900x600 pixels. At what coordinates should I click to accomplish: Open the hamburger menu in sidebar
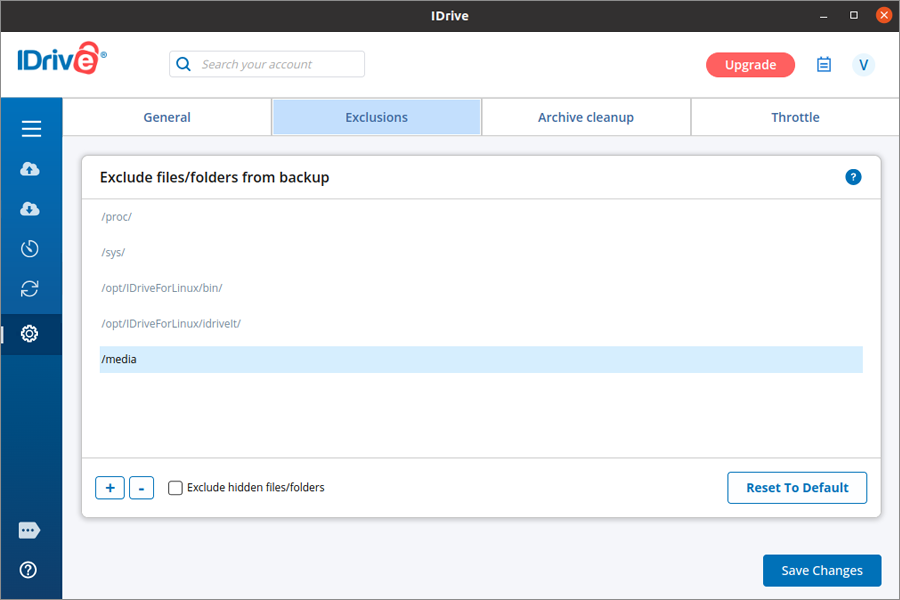pos(31,129)
